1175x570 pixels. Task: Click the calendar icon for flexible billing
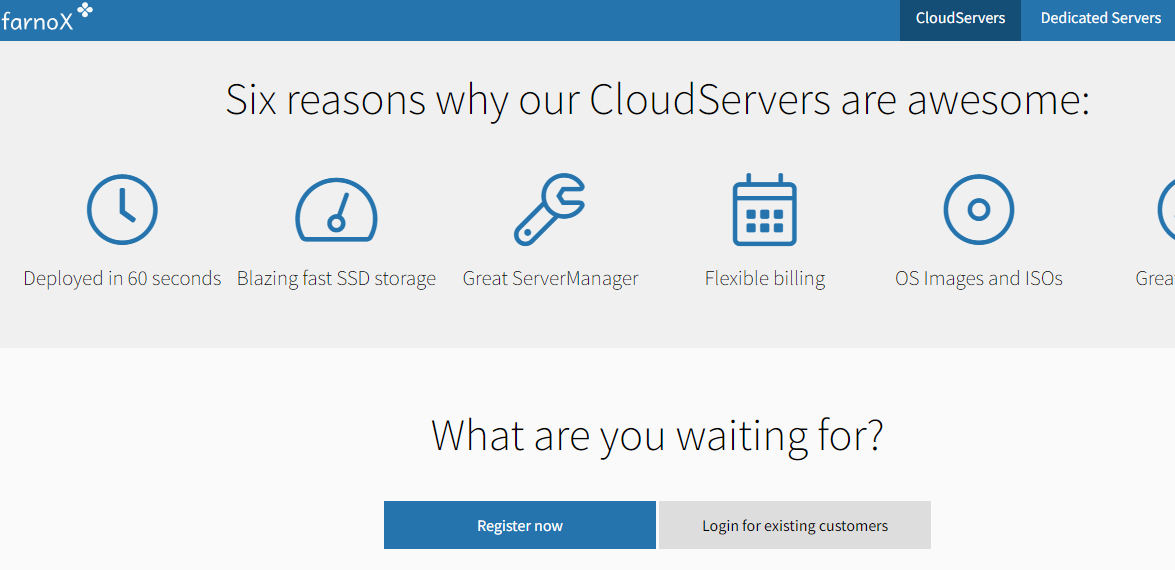[x=765, y=210]
